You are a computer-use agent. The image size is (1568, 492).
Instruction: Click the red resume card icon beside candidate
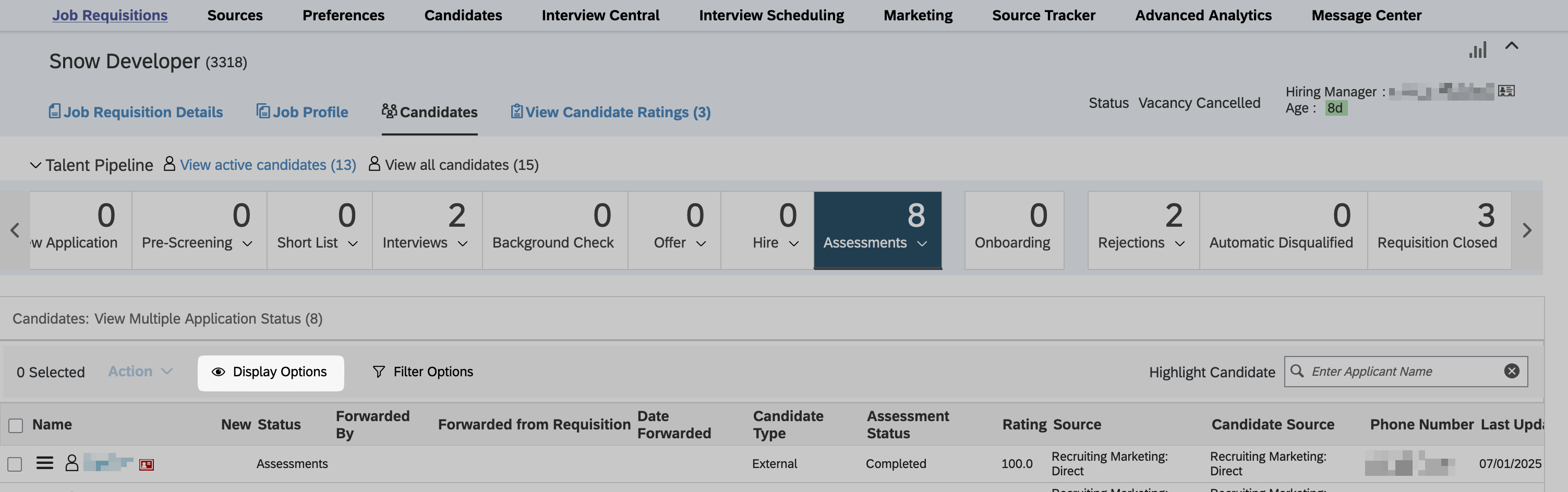tap(146, 464)
